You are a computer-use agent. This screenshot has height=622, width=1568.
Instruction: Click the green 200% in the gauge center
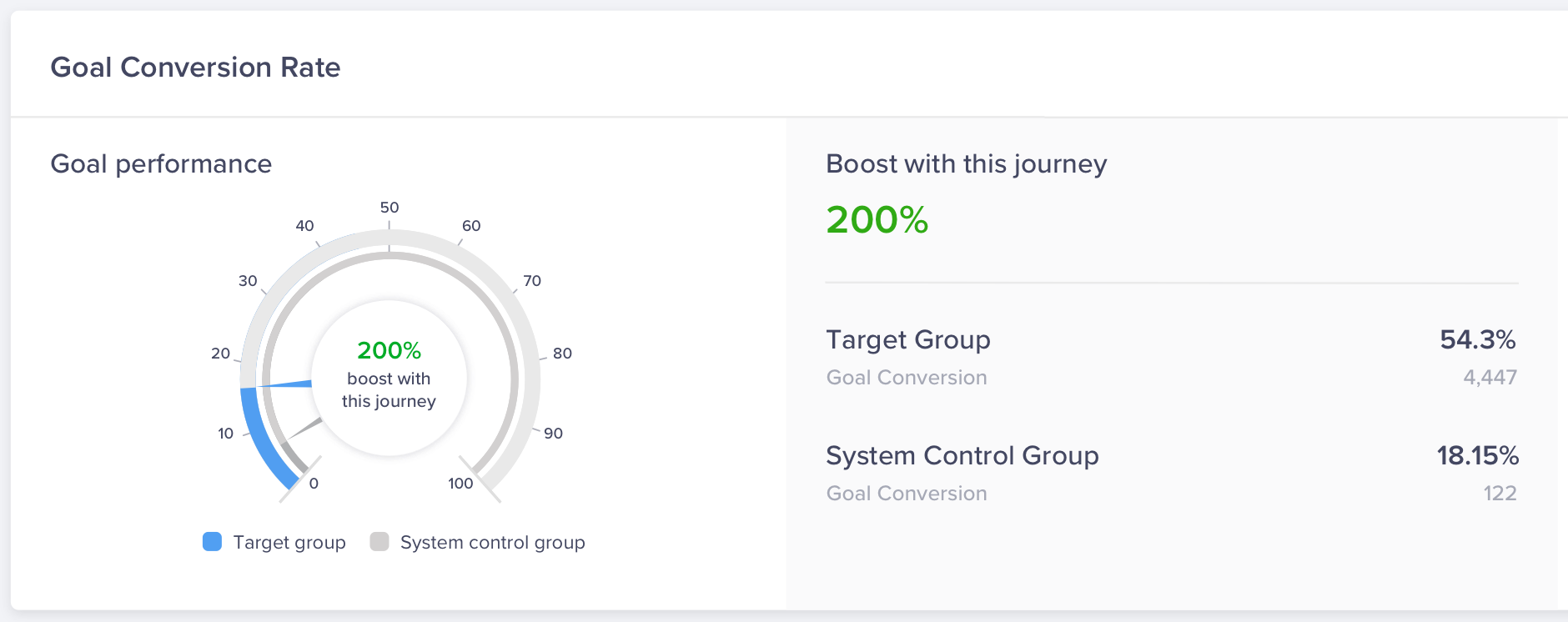(x=389, y=350)
